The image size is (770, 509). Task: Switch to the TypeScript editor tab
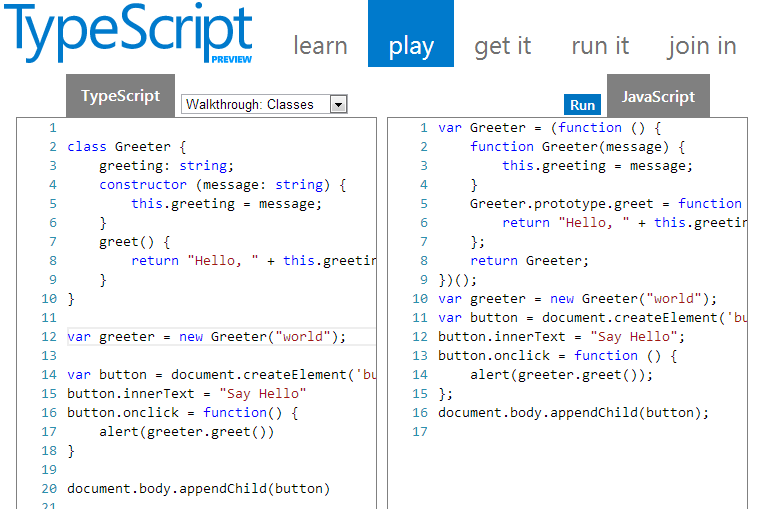120,96
